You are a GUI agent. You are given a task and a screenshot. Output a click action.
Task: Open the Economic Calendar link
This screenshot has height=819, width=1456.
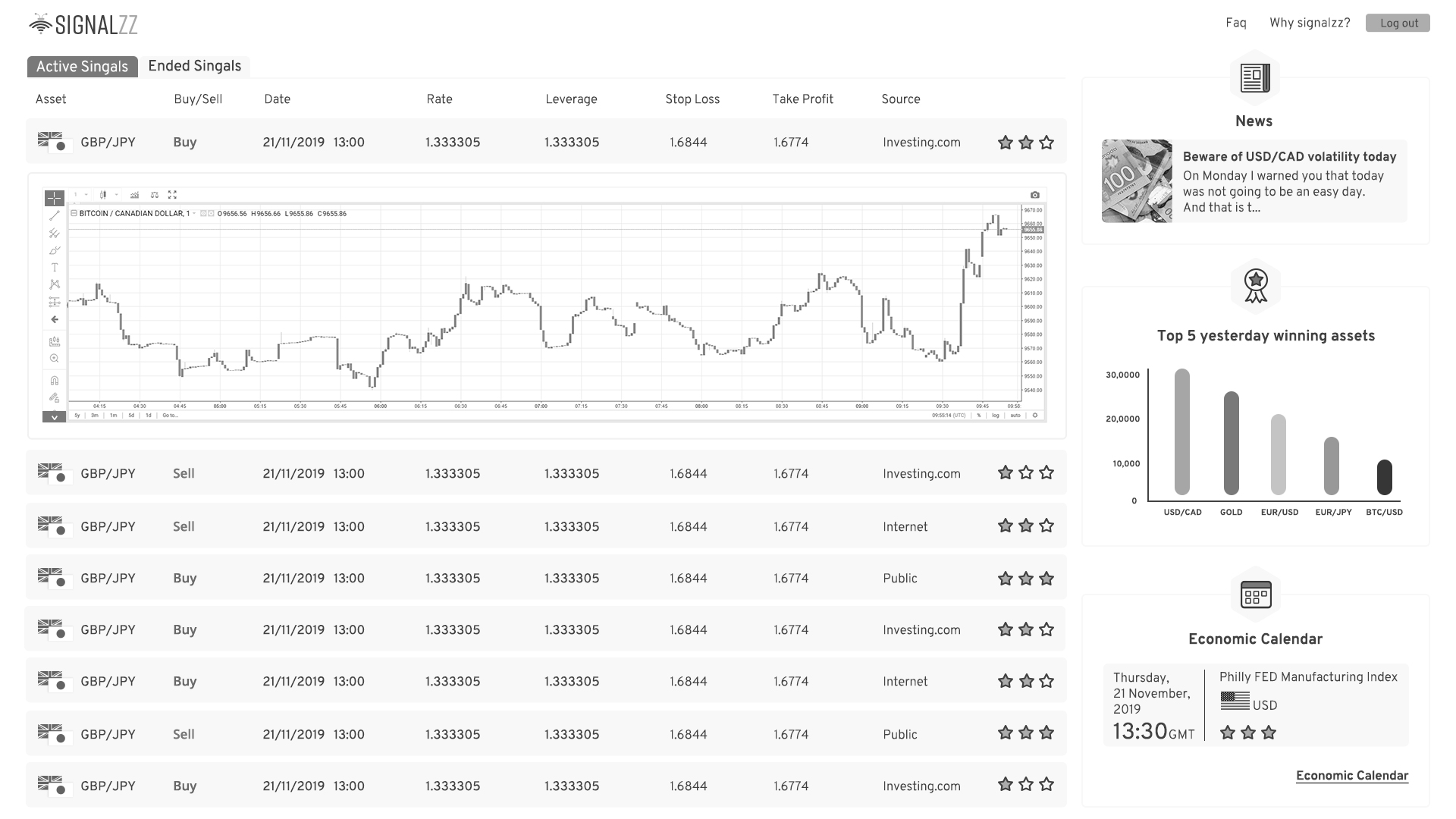1351,776
